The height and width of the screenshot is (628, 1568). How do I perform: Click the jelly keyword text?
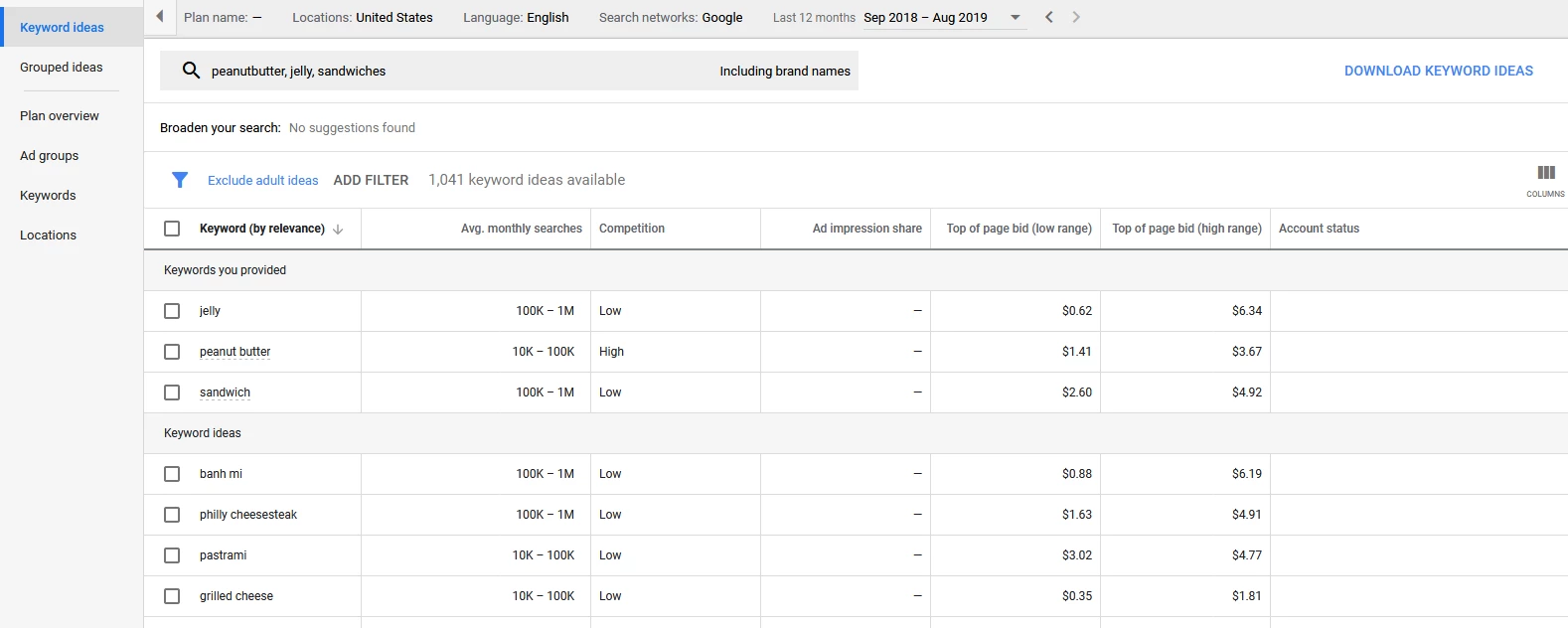click(210, 311)
